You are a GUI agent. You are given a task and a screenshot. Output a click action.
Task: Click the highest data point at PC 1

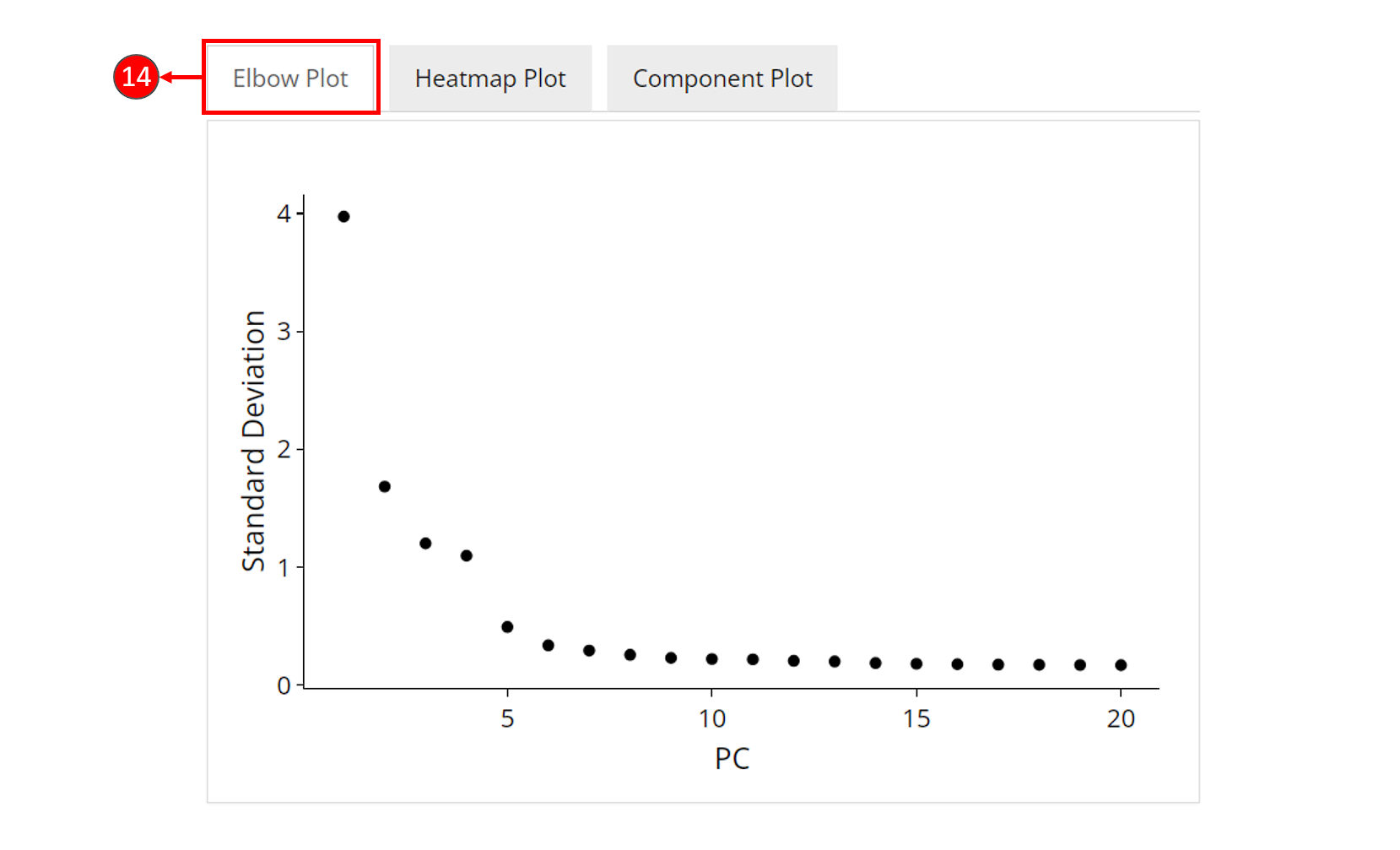[x=343, y=217]
